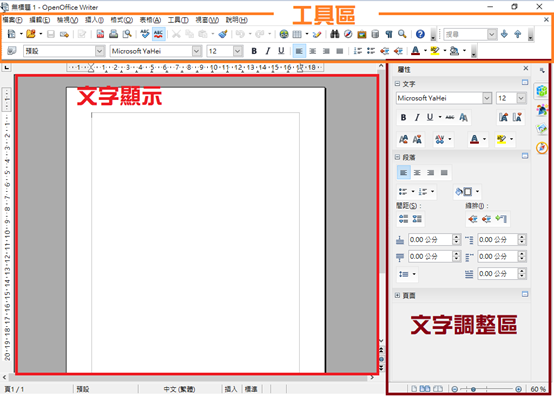Click above-paragraph spacing 0.00 field

(430, 240)
